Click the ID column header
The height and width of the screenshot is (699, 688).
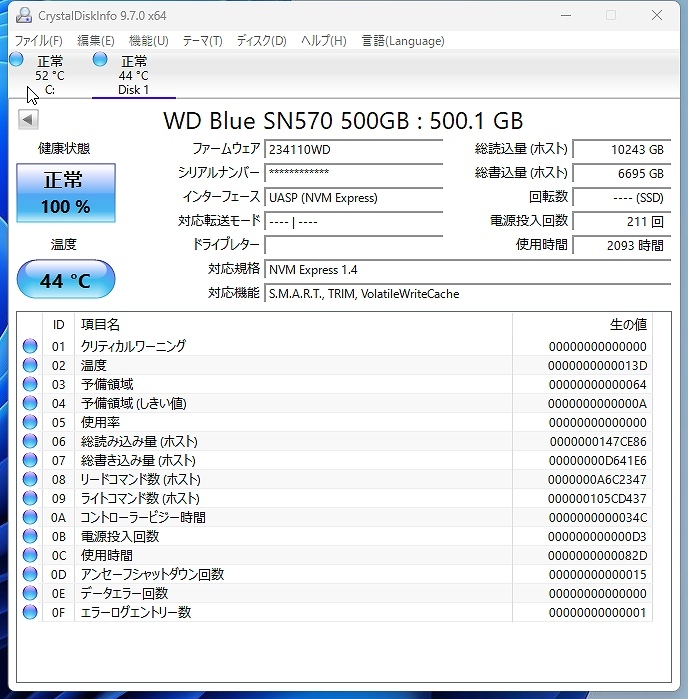pos(58,325)
